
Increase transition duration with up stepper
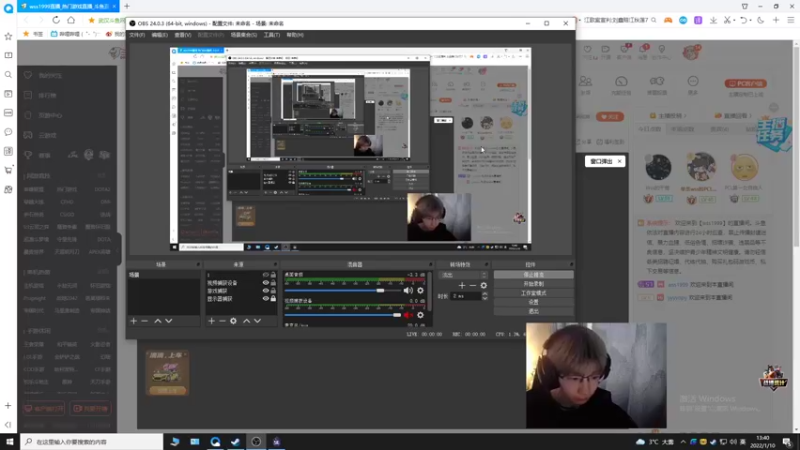(x=485, y=294)
